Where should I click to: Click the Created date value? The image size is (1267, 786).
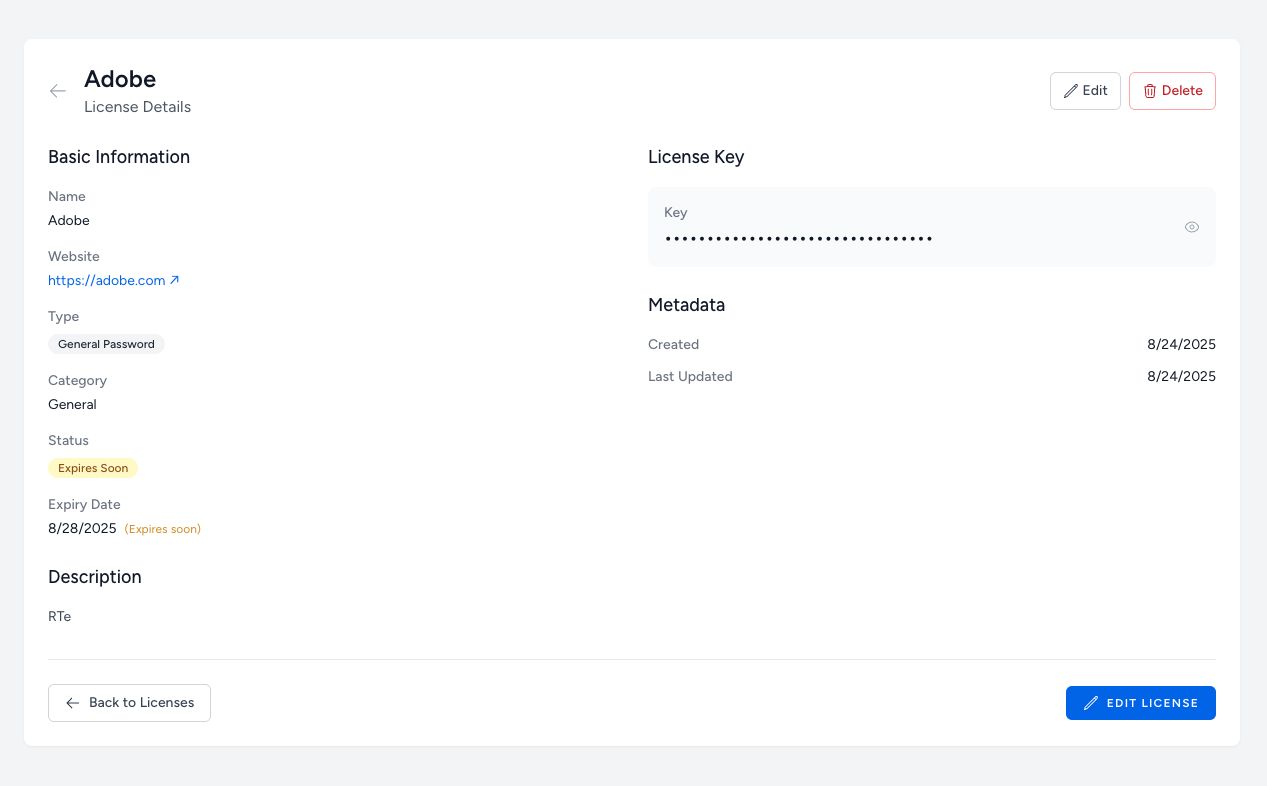pos(1181,344)
